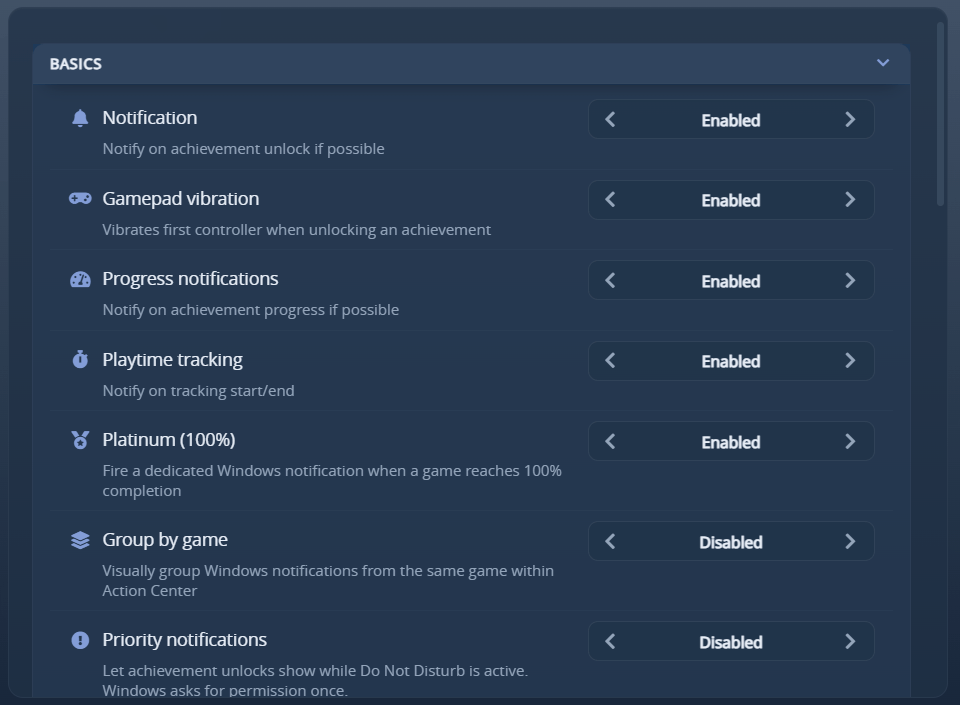
Task: Click the Priority notifications setting title
Action: click(x=185, y=640)
